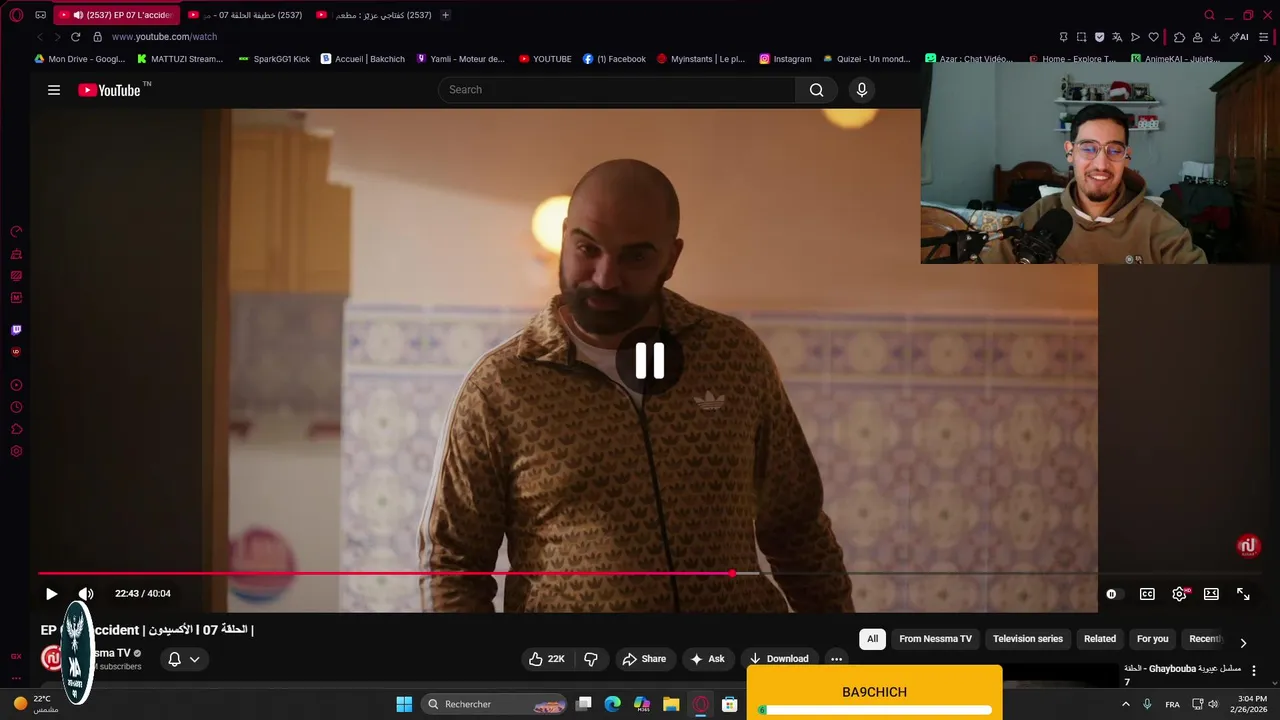The image size is (1280, 720).
Task: Show hidden system tray icons
Action: coord(1128,704)
